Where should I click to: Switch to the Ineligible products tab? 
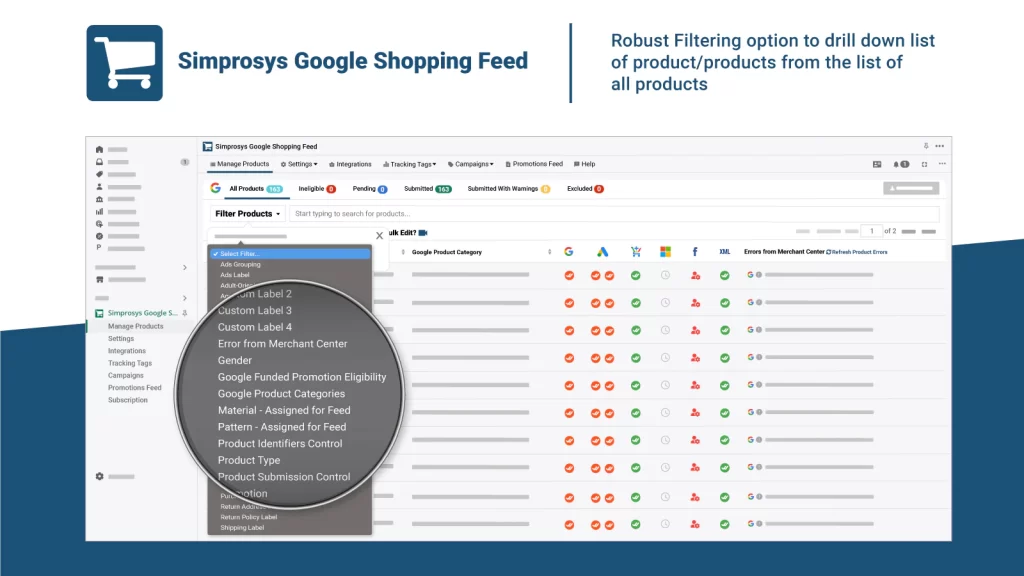[x=316, y=189]
